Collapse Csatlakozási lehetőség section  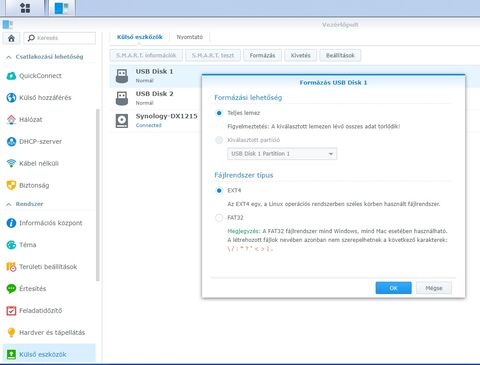9,57
